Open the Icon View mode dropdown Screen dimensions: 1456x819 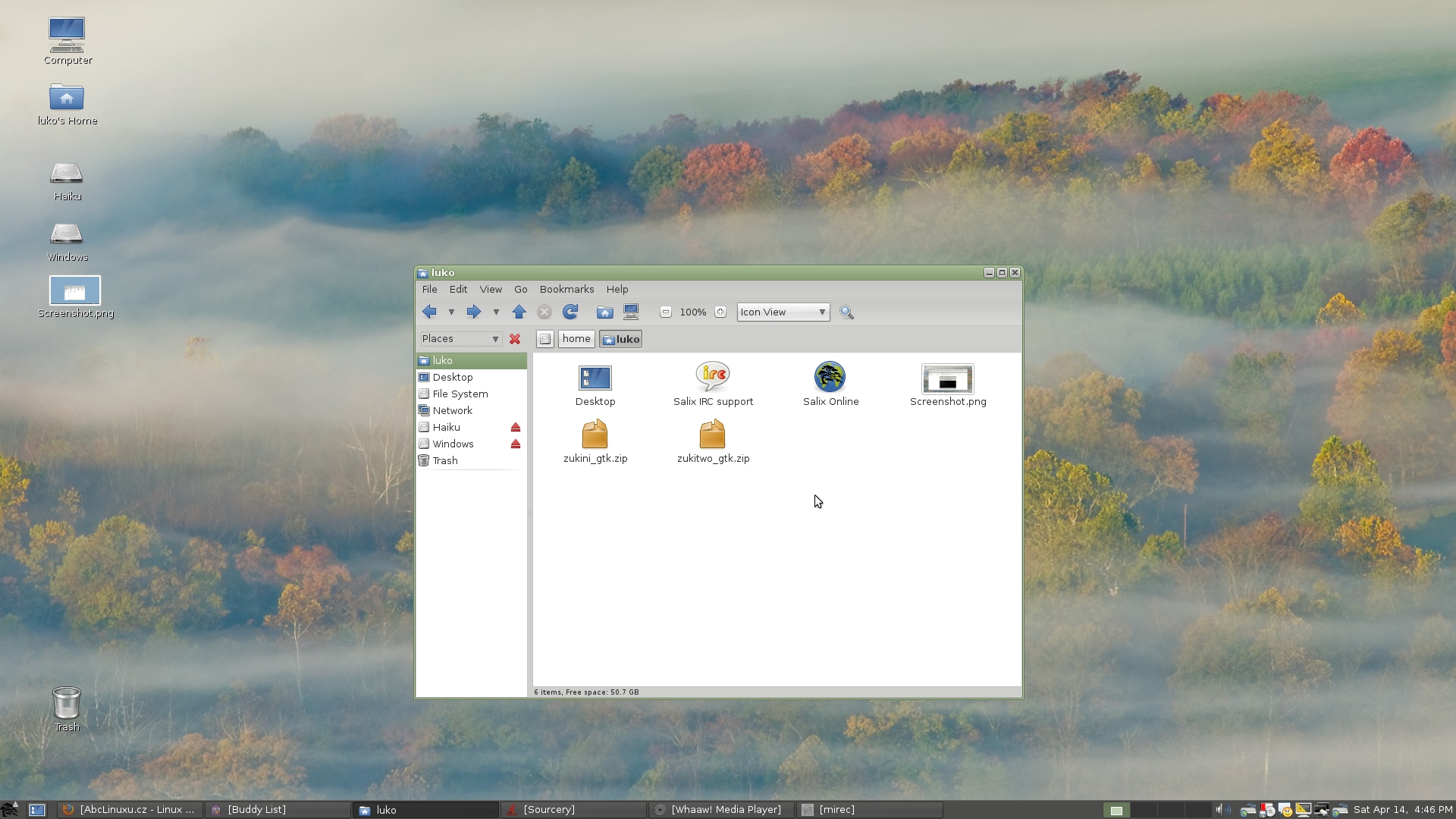coord(783,312)
